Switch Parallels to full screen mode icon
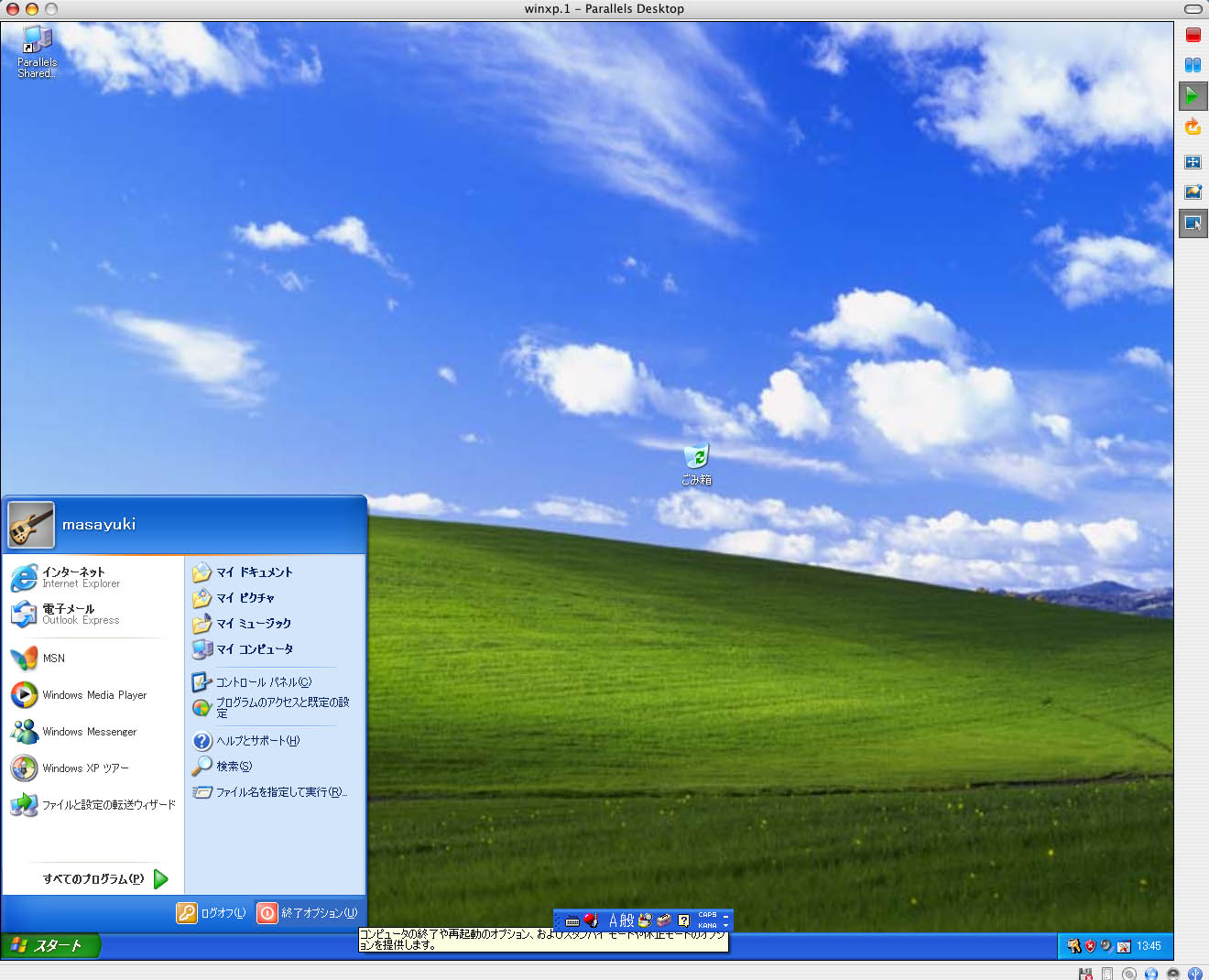 pyautogui.click(x=1193, y=162)
